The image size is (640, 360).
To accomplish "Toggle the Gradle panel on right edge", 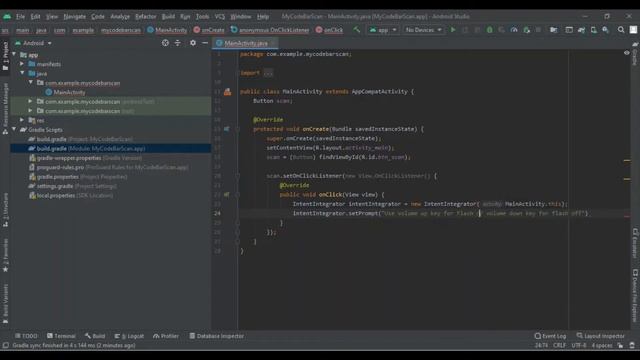I will click(635, 53).
